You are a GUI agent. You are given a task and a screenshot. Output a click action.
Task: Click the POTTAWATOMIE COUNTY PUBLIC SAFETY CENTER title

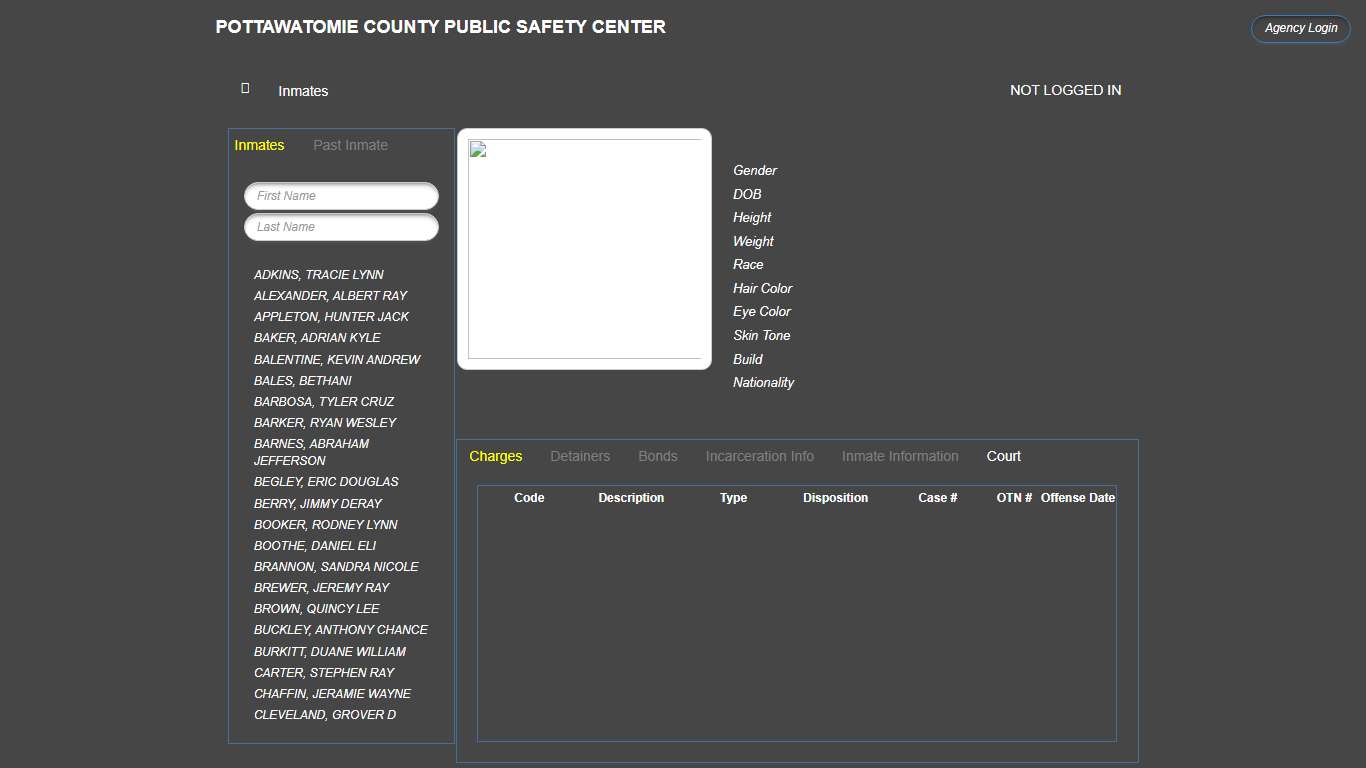[x=439, y=27]
